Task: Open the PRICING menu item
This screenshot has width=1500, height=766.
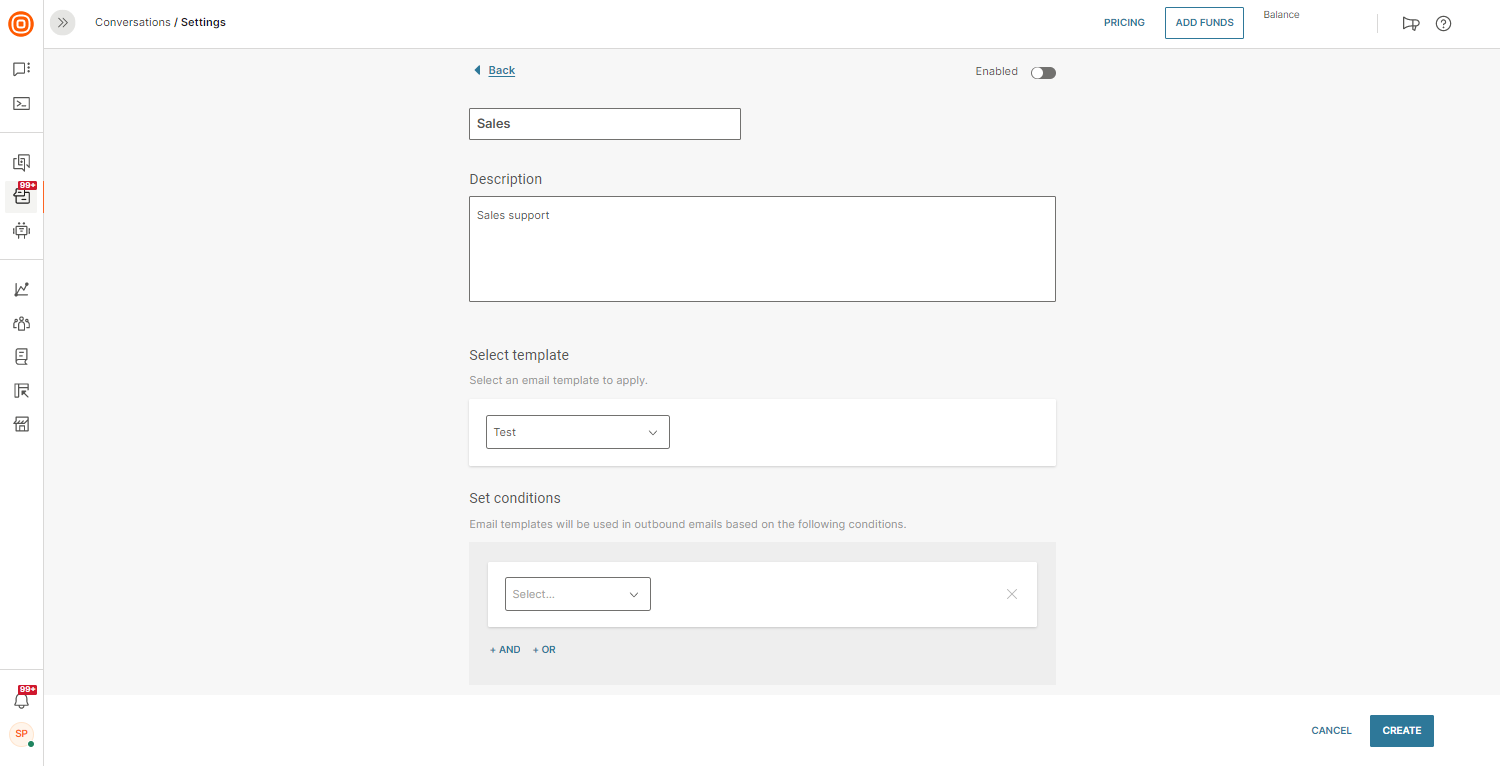Action: [x=1124, y=23]
